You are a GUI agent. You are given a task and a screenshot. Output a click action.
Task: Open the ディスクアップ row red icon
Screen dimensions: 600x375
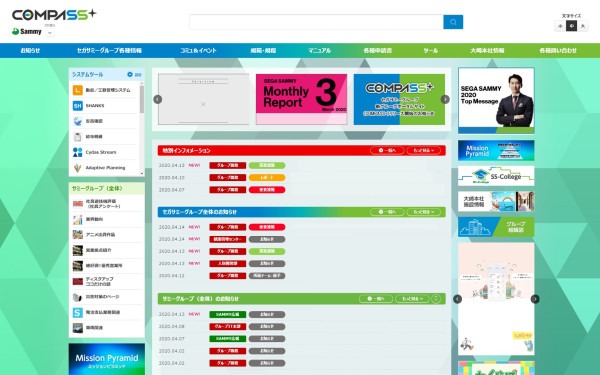(78, 281)
